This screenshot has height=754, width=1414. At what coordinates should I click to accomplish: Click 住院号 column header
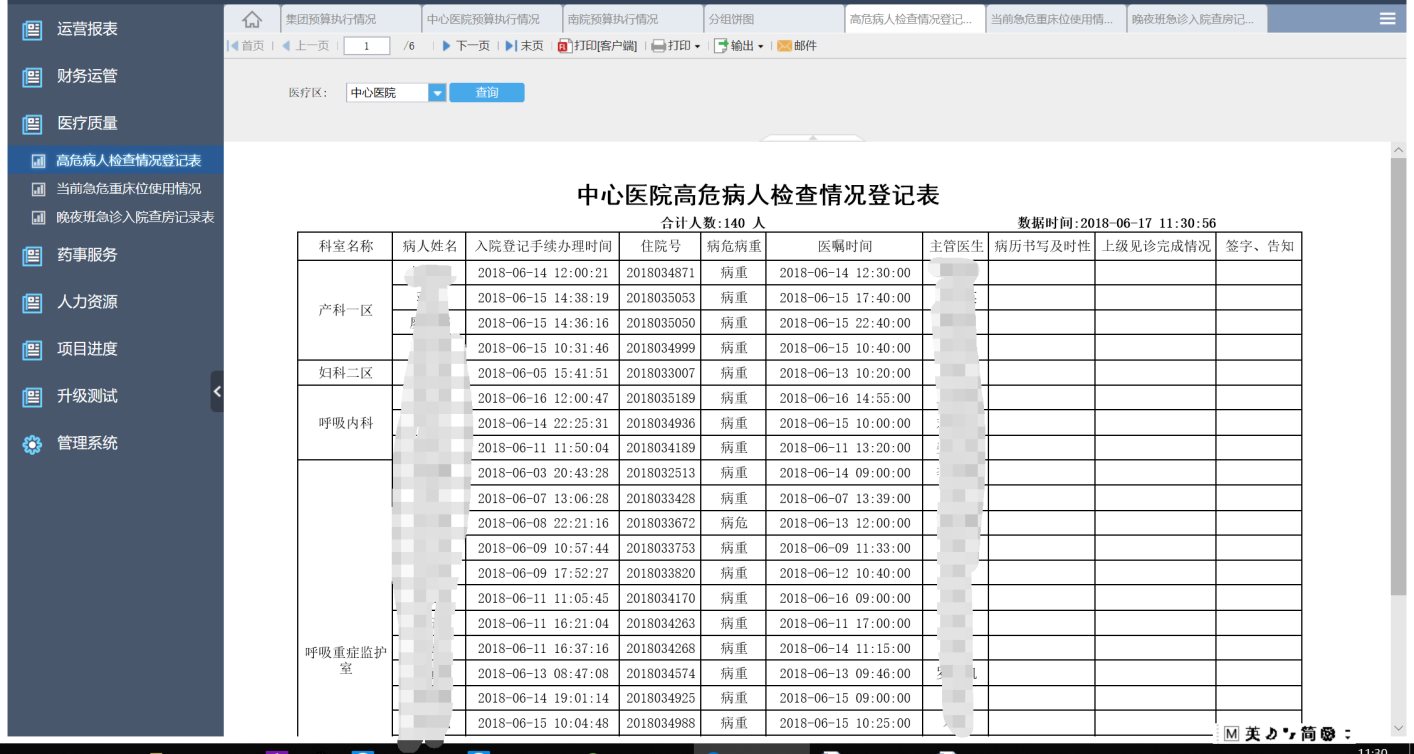pos(660,246)
